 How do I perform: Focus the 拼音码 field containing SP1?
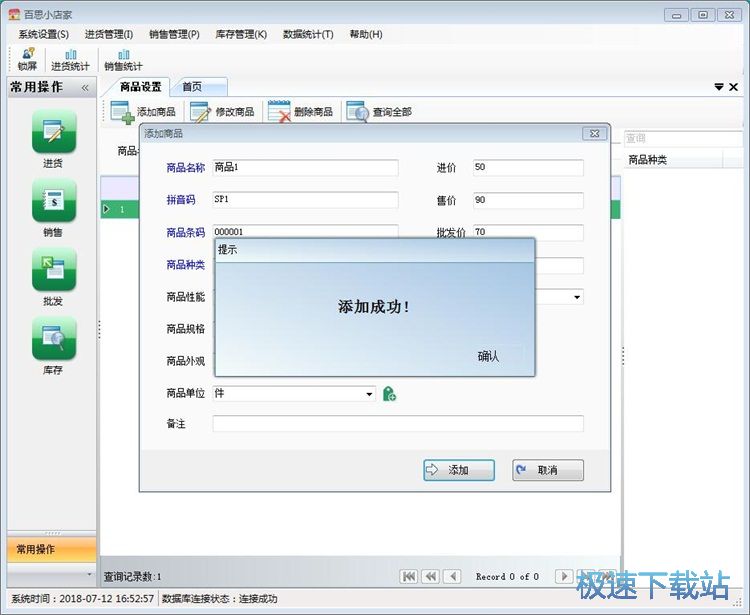305,200
